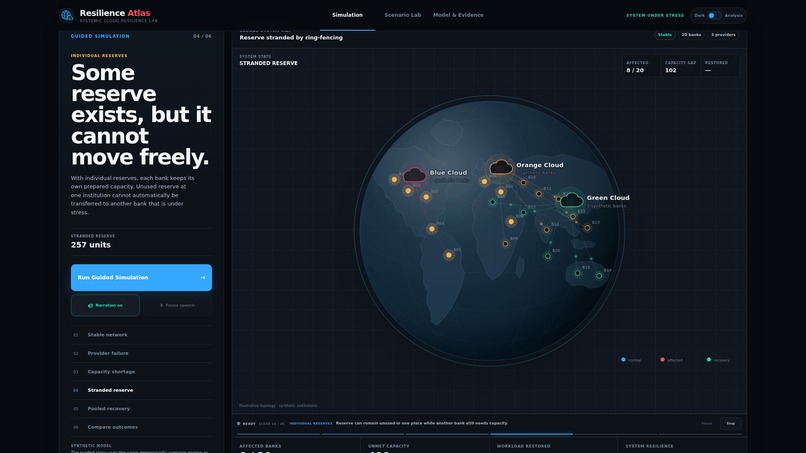Click bank node B05 on the globe
The image size is (806, 453).
(x=449, y=255)
